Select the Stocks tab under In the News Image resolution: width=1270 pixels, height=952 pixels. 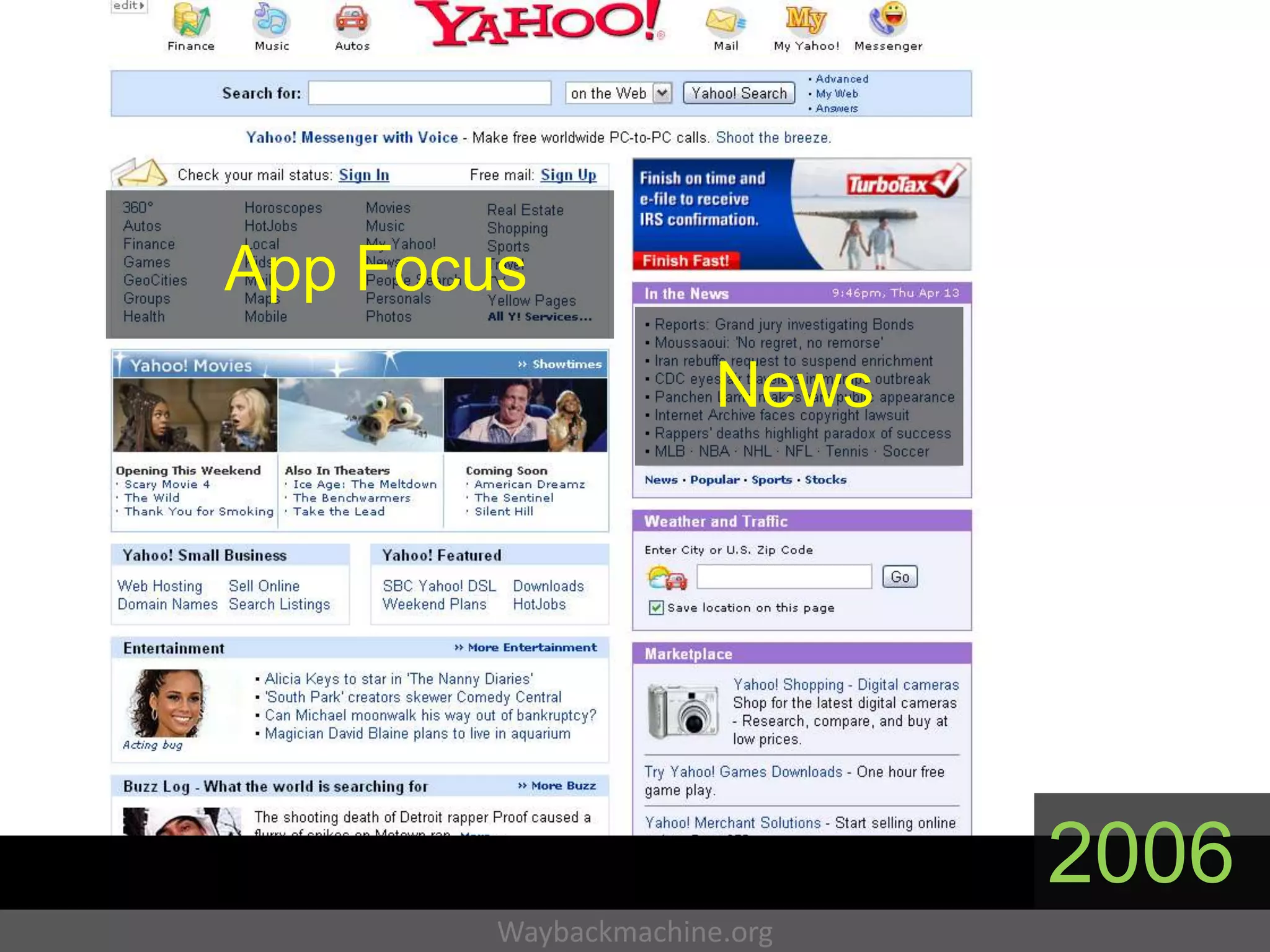[825, 480]
